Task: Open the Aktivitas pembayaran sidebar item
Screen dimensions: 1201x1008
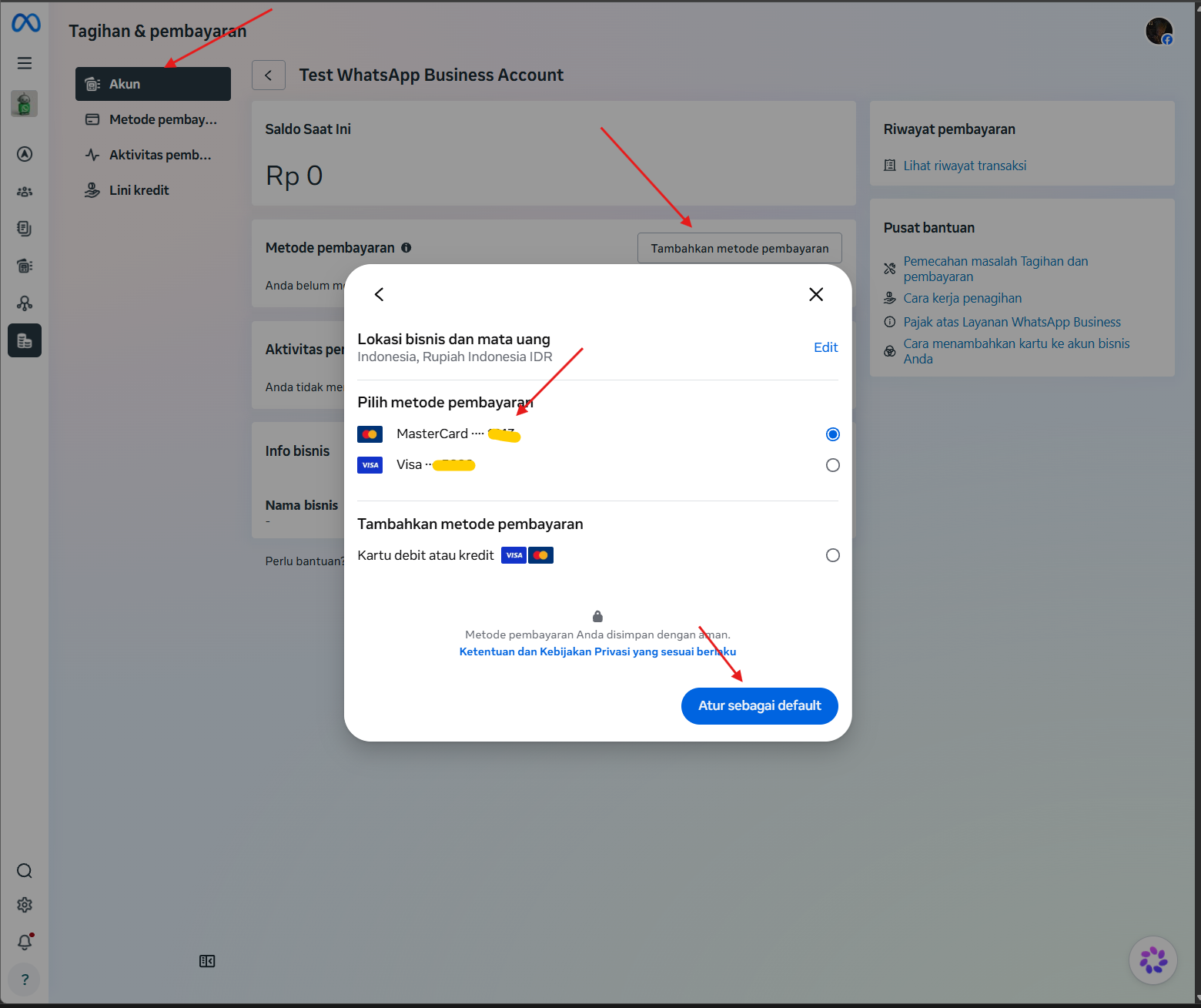Action: (x=153, y=155)
